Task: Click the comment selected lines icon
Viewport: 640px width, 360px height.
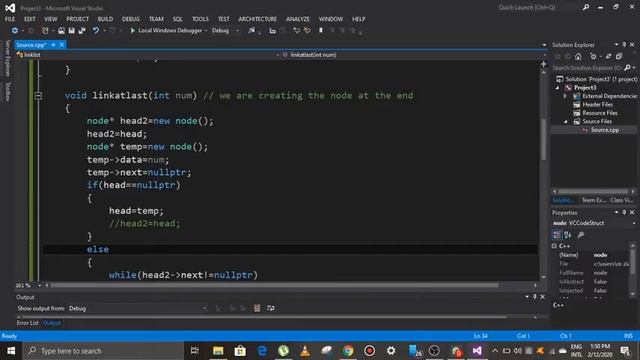Action: click(x=297, y=31)
